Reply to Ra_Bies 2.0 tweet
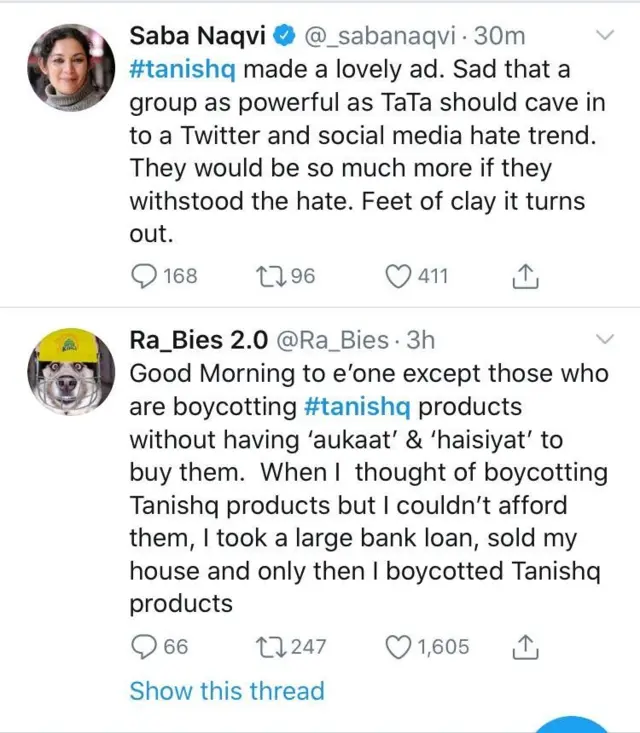Image resolution: width=640 pixels, height=733 pixels. [146, 647]
